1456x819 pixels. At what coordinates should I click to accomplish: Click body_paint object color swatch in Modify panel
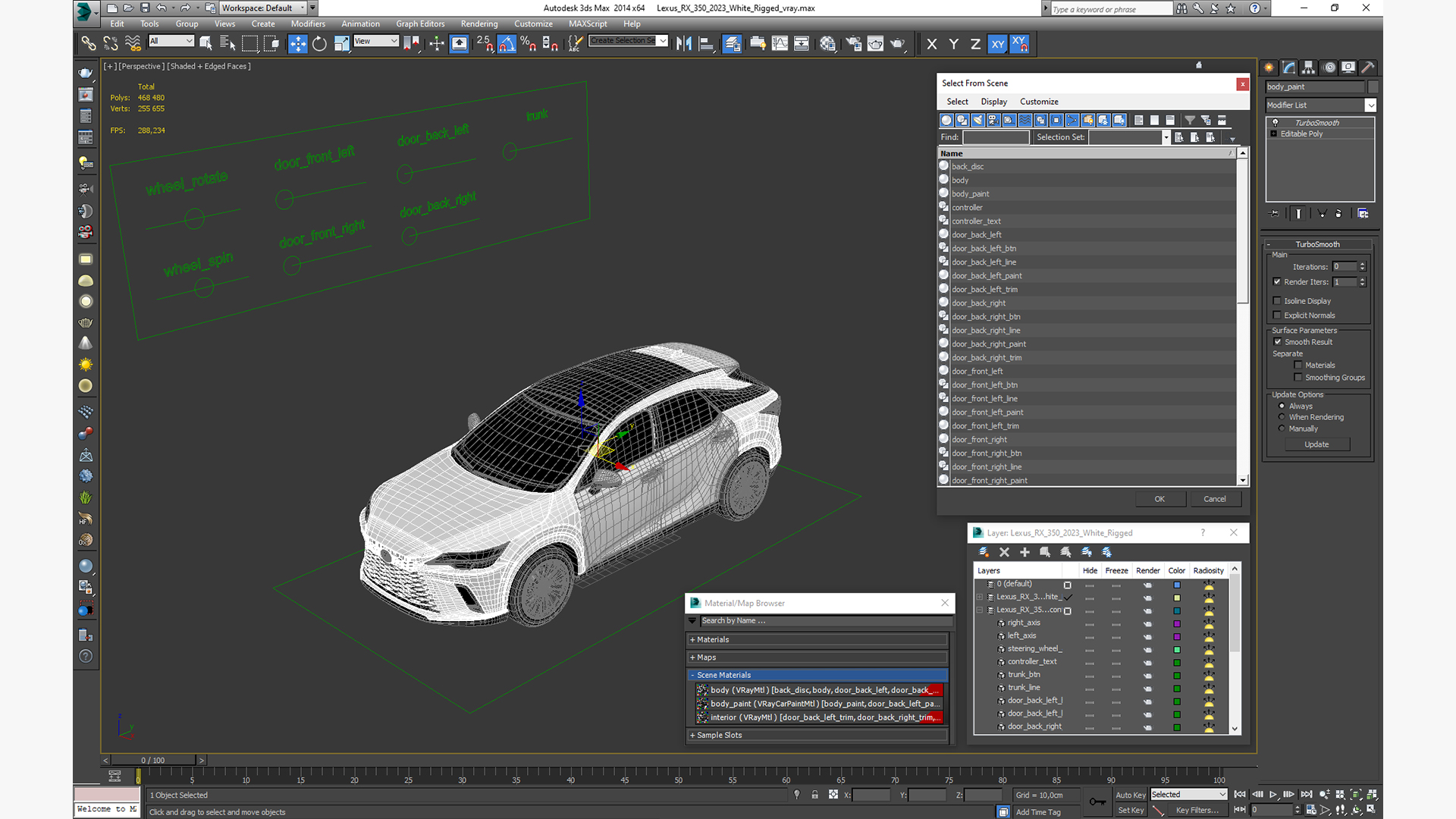(x=1373, y=87)
